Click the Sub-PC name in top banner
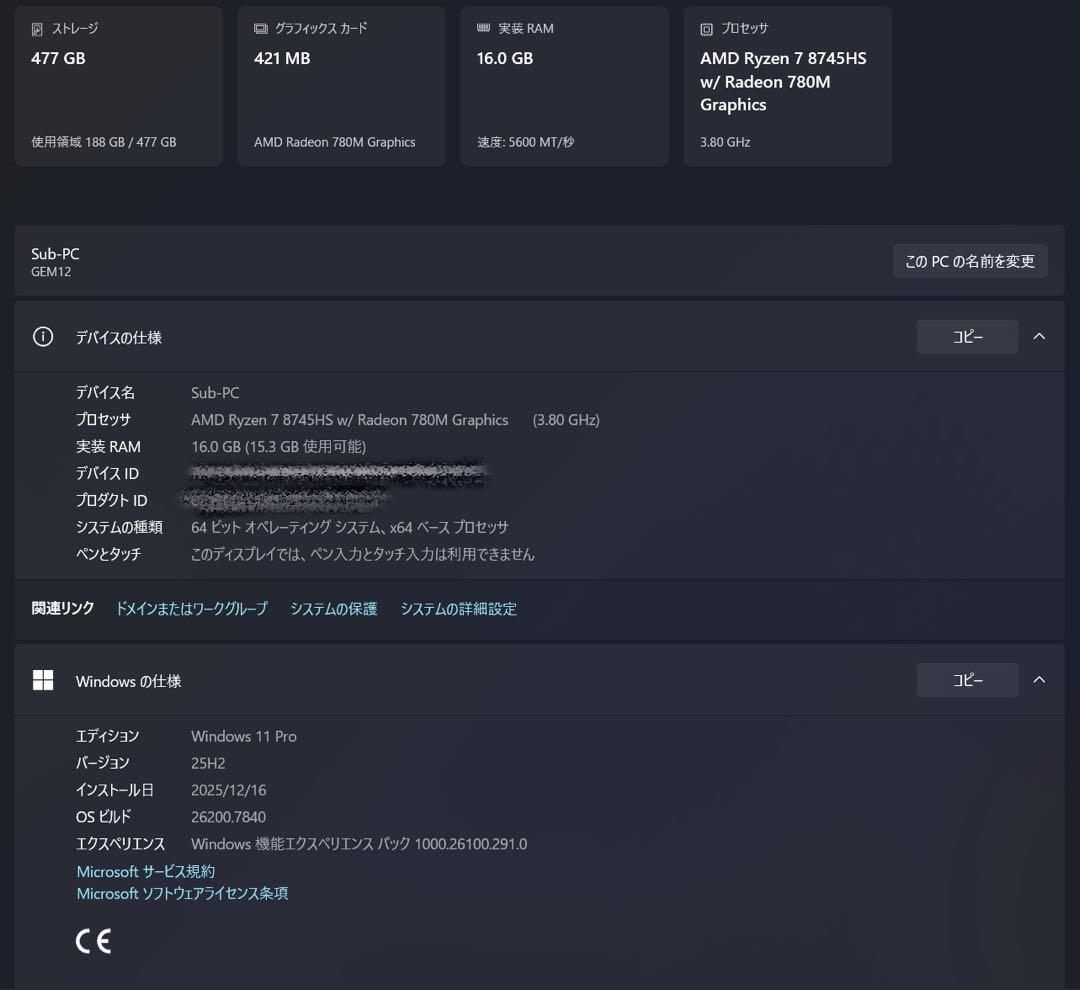The width and height of the screenshot is (1080, 990). pyautogui.click(x=55, y=254)
